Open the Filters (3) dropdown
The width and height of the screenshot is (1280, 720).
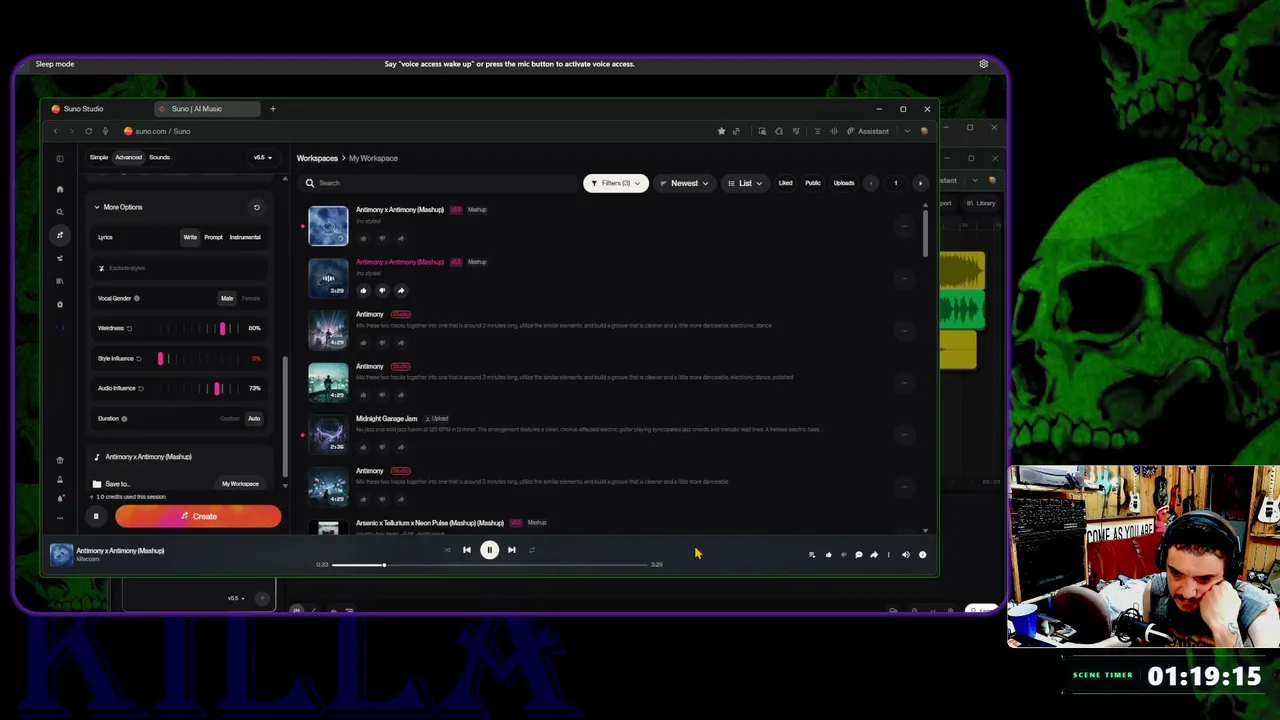pyautogui.click(x=615, y=183)
